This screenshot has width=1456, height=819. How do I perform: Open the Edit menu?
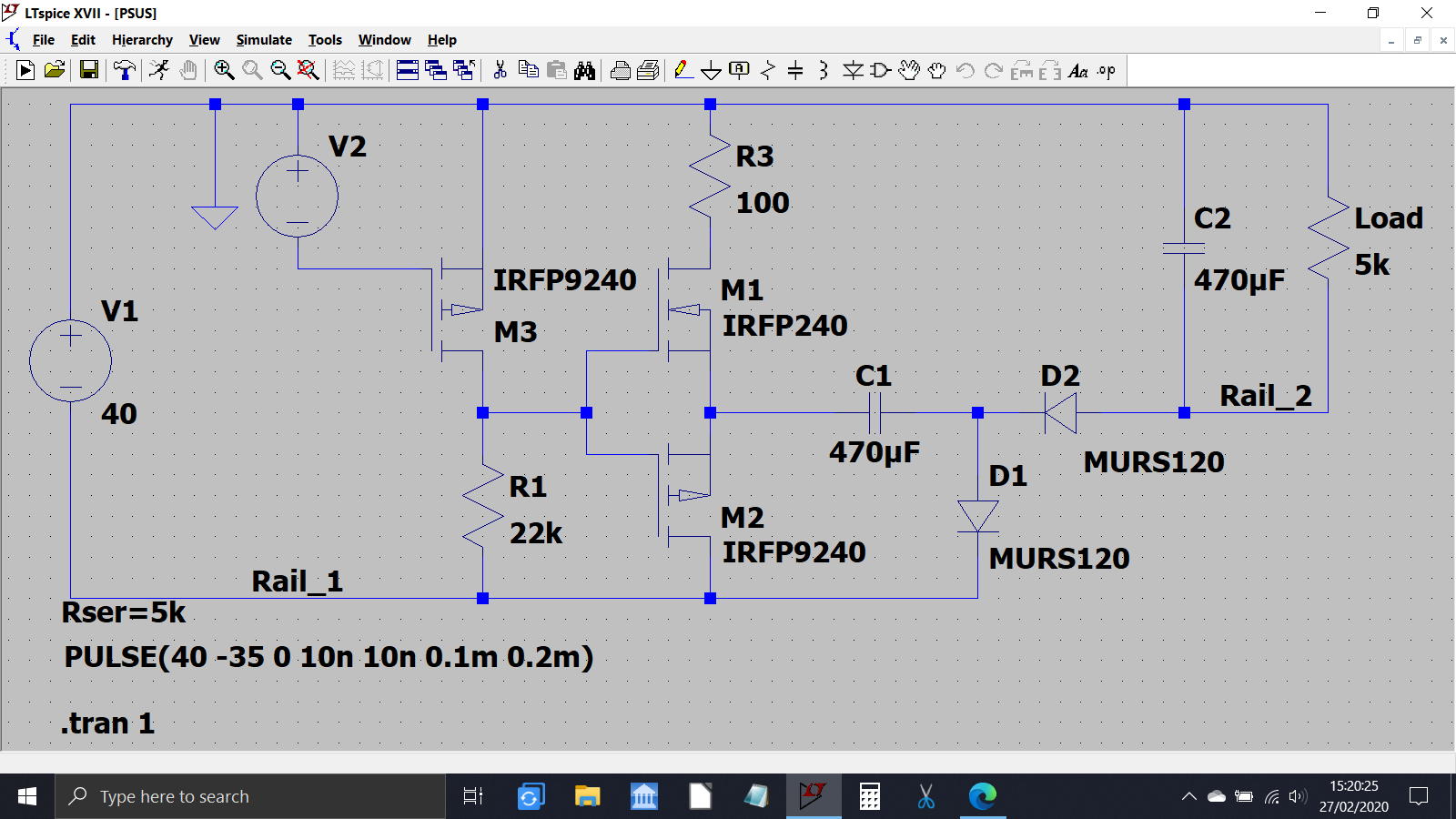tap(83, 40)
